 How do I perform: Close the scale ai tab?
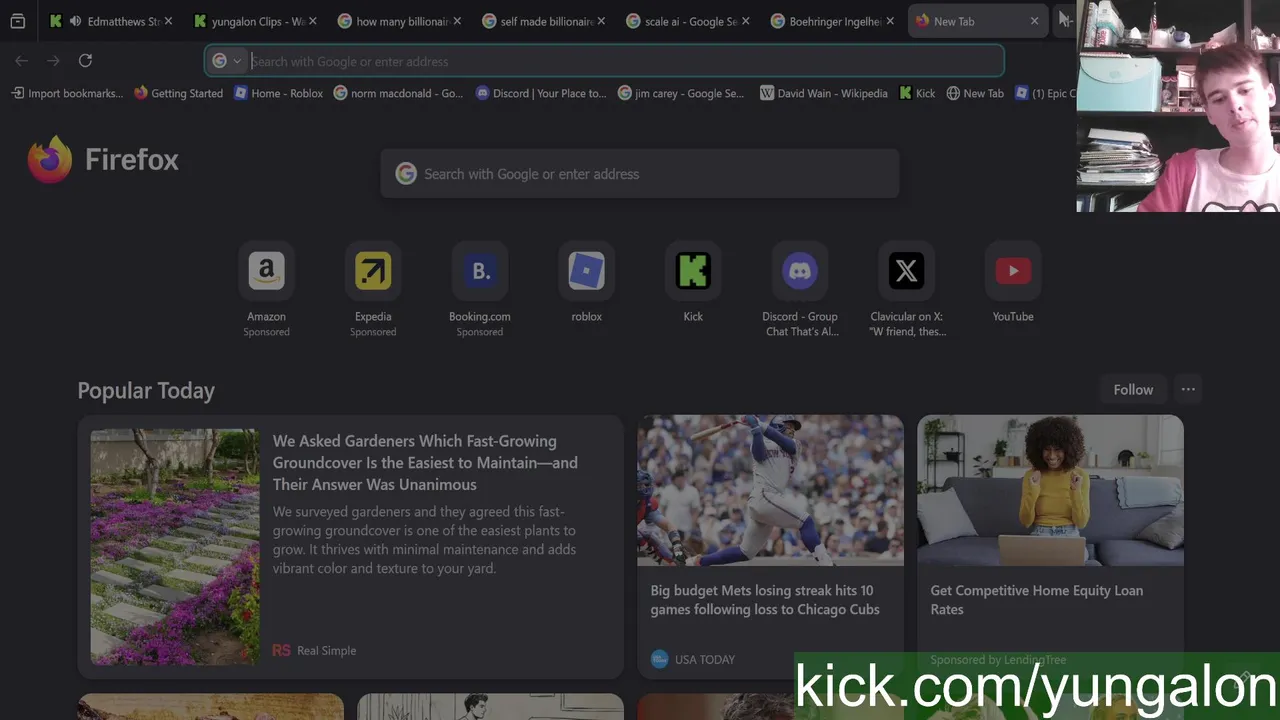[x=745, y=21]
